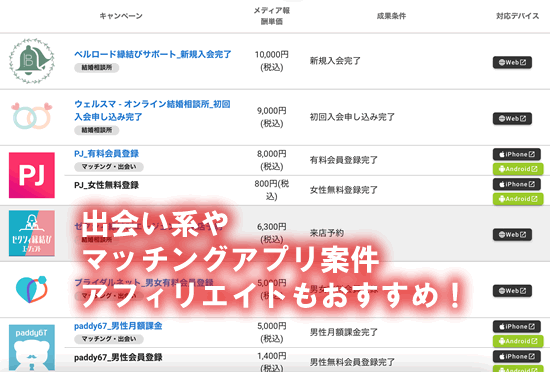Click the paddy67 bear logo

point(32,347)
